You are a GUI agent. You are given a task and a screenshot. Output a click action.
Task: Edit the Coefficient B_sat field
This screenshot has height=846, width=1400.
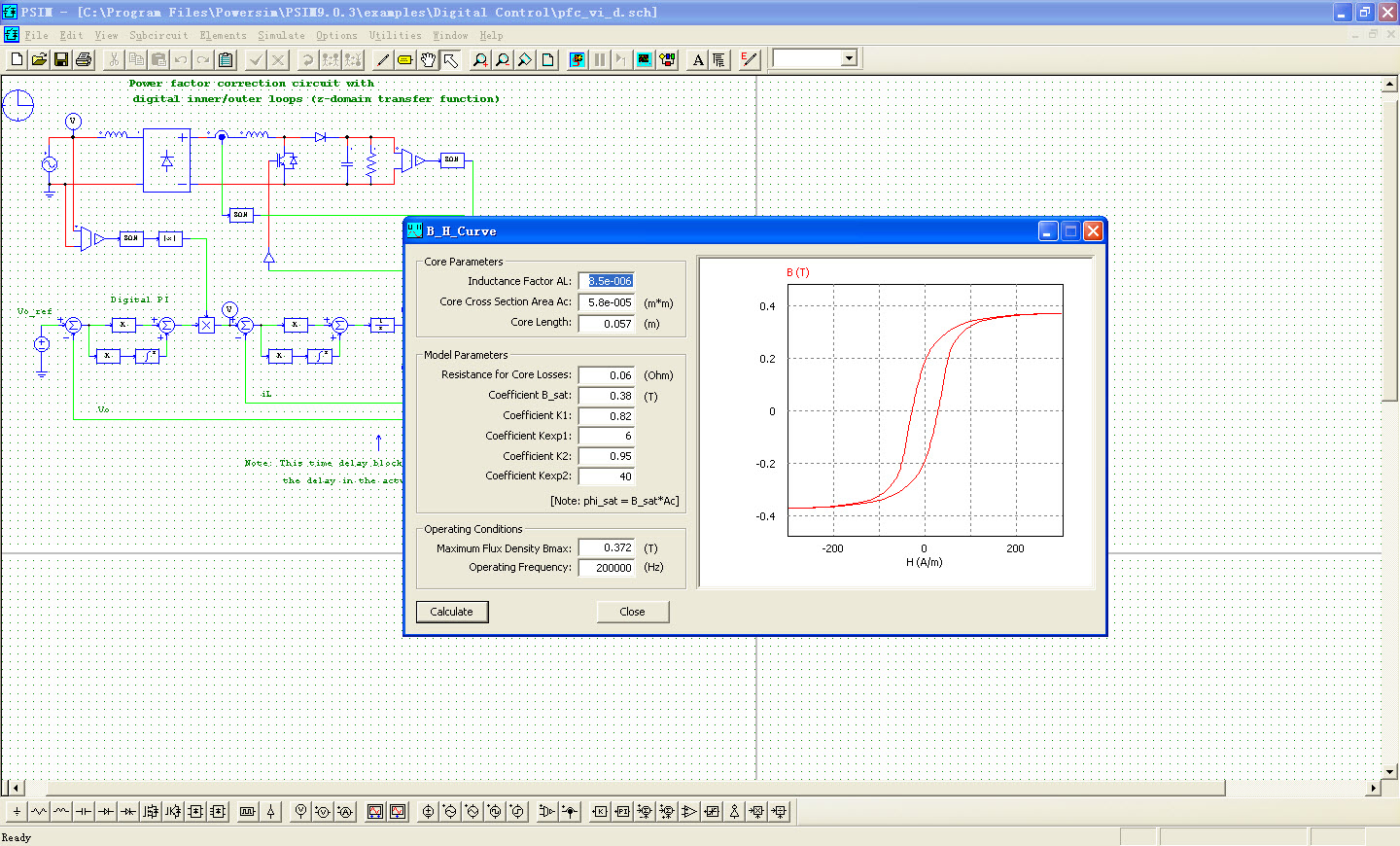pos(607,396)
